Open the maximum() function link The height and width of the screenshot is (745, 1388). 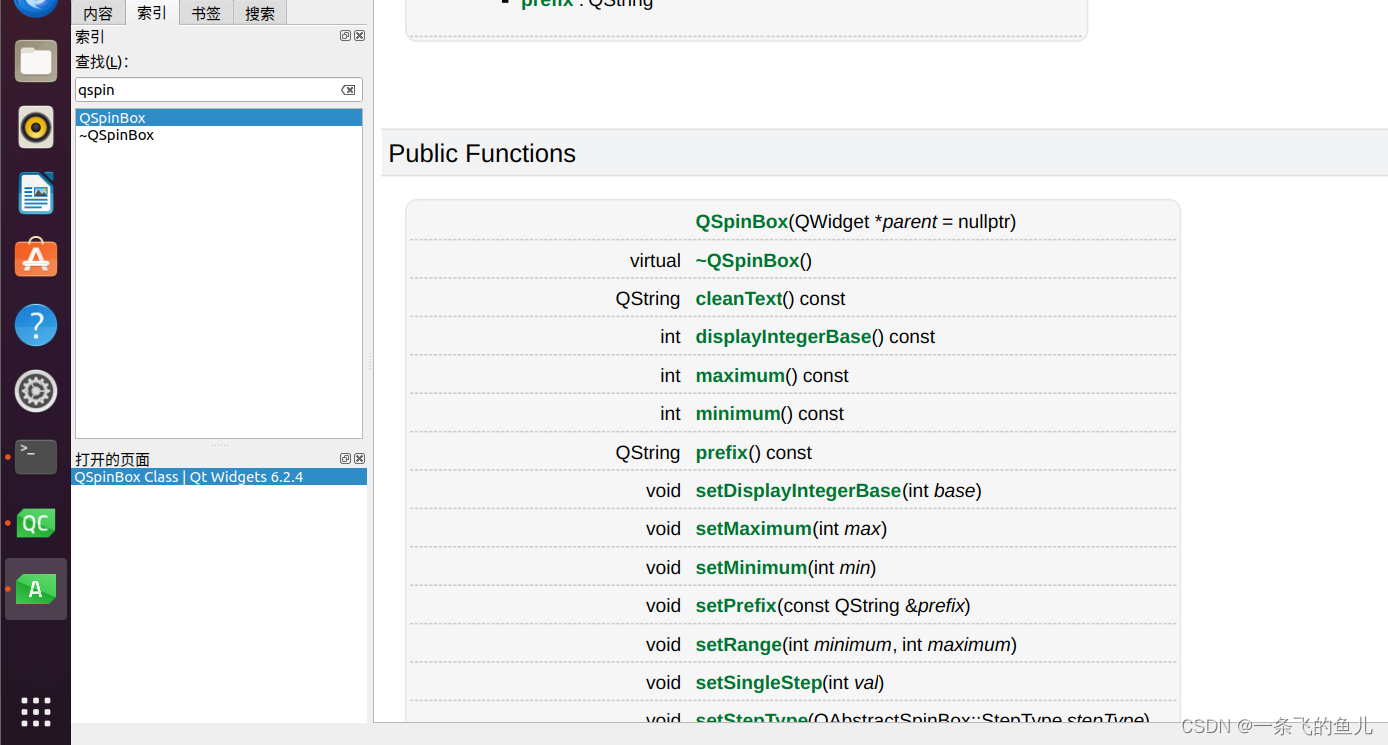coord(740,376)
